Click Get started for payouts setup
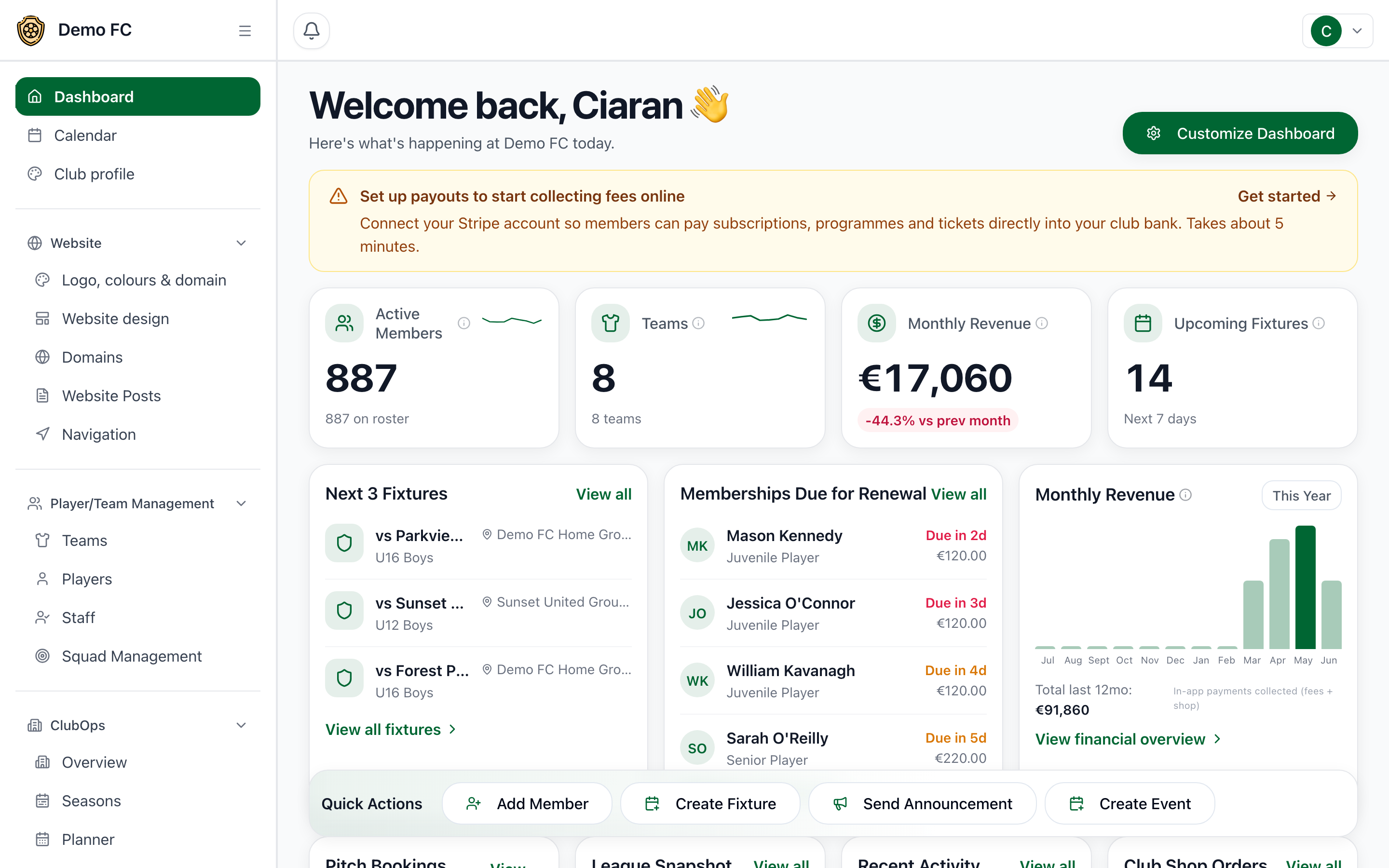 1287,196
